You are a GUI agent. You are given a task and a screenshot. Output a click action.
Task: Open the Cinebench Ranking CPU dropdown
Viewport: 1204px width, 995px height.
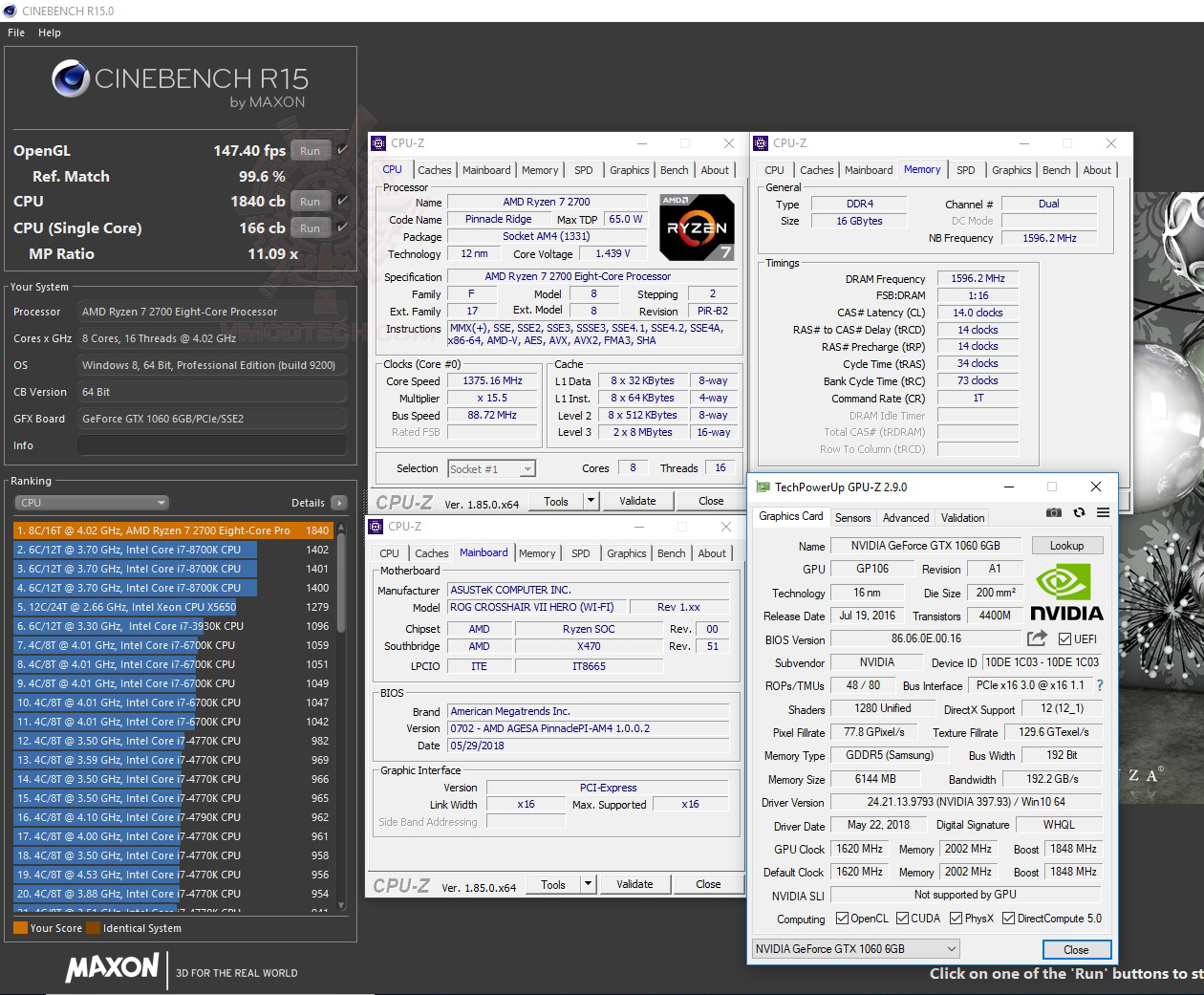161,502
